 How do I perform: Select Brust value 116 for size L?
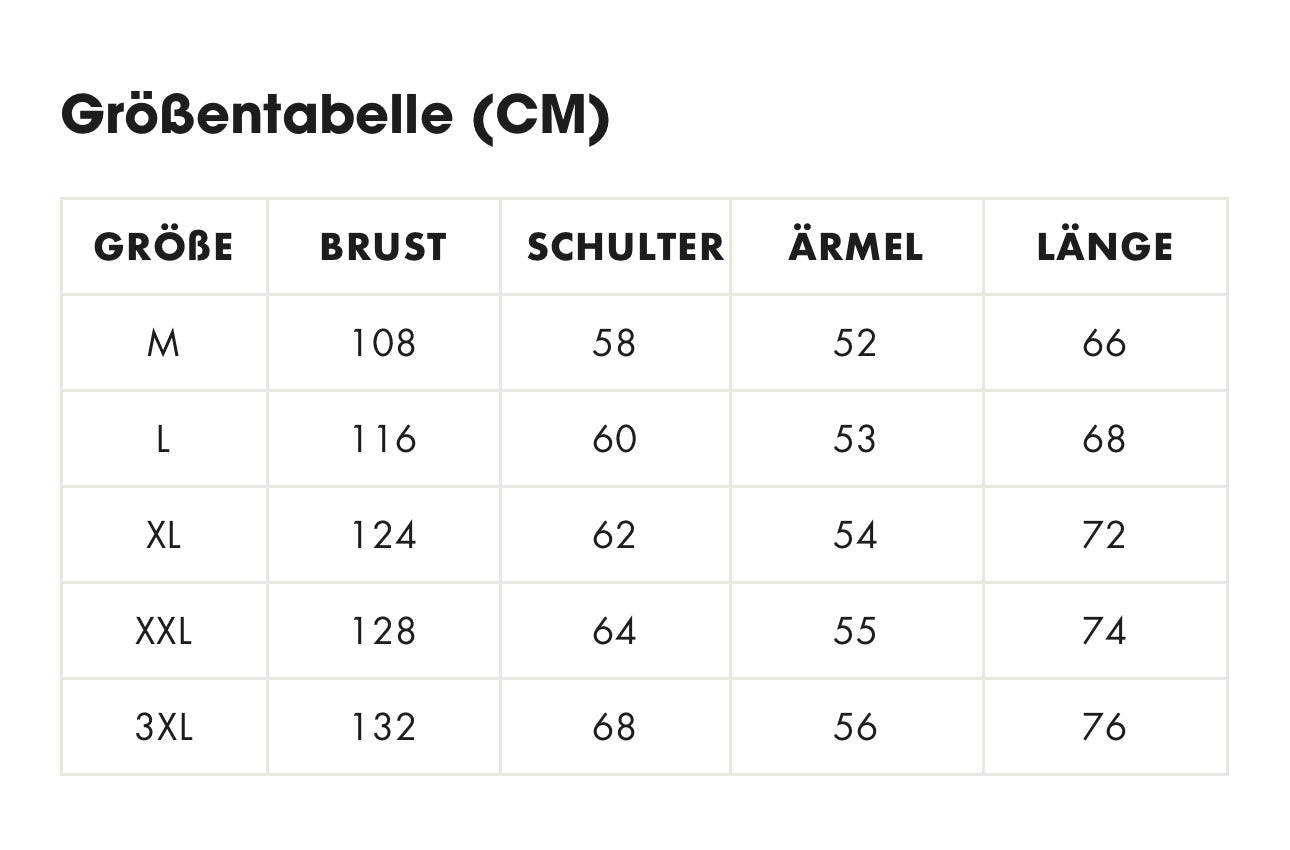(x=383, y=439)
